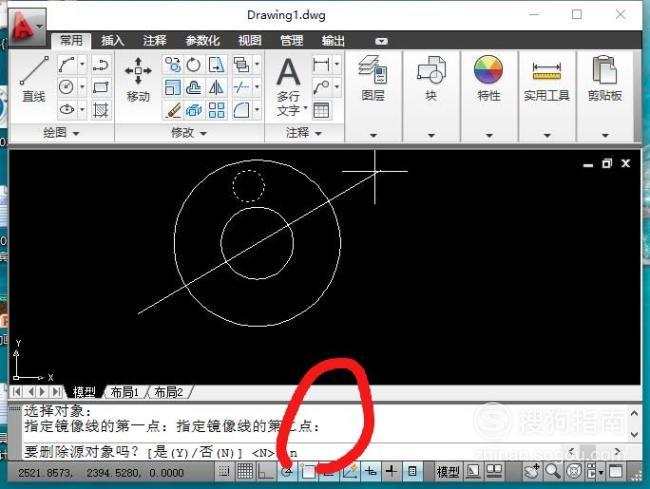Click the Bring to Front draw order icon

click(241, 64)
